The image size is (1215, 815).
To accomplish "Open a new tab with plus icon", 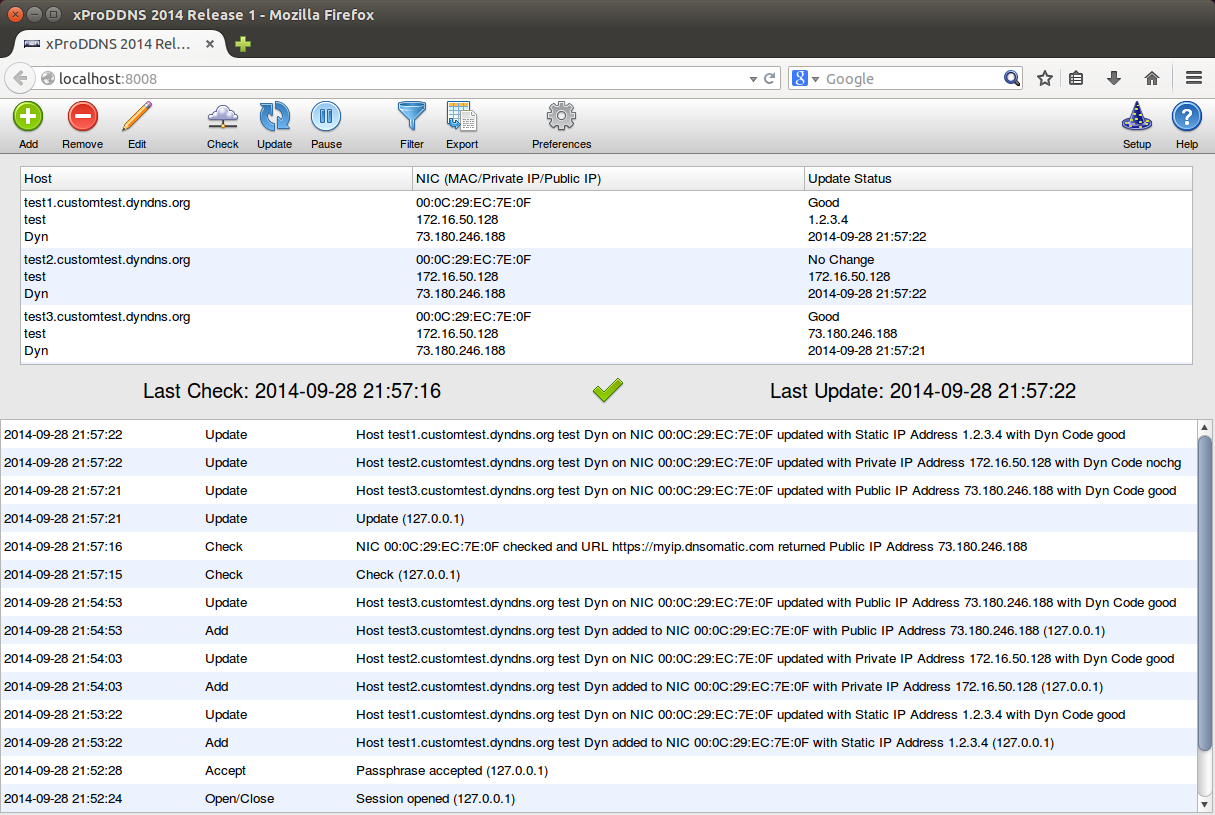I will coord(242,44).
